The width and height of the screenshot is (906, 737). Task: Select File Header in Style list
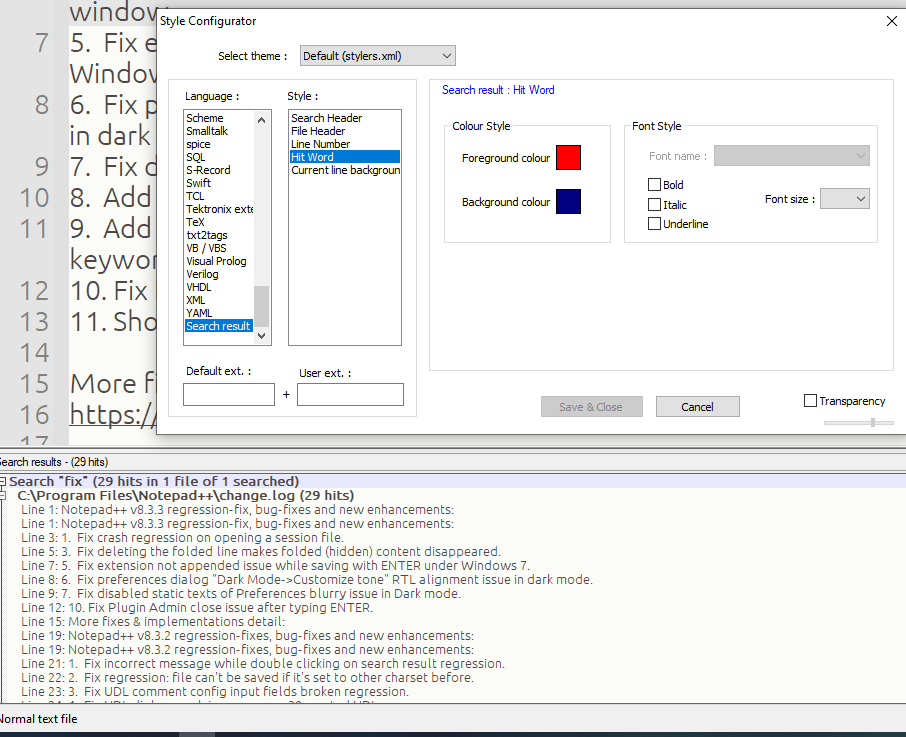(x=344, y=131)
